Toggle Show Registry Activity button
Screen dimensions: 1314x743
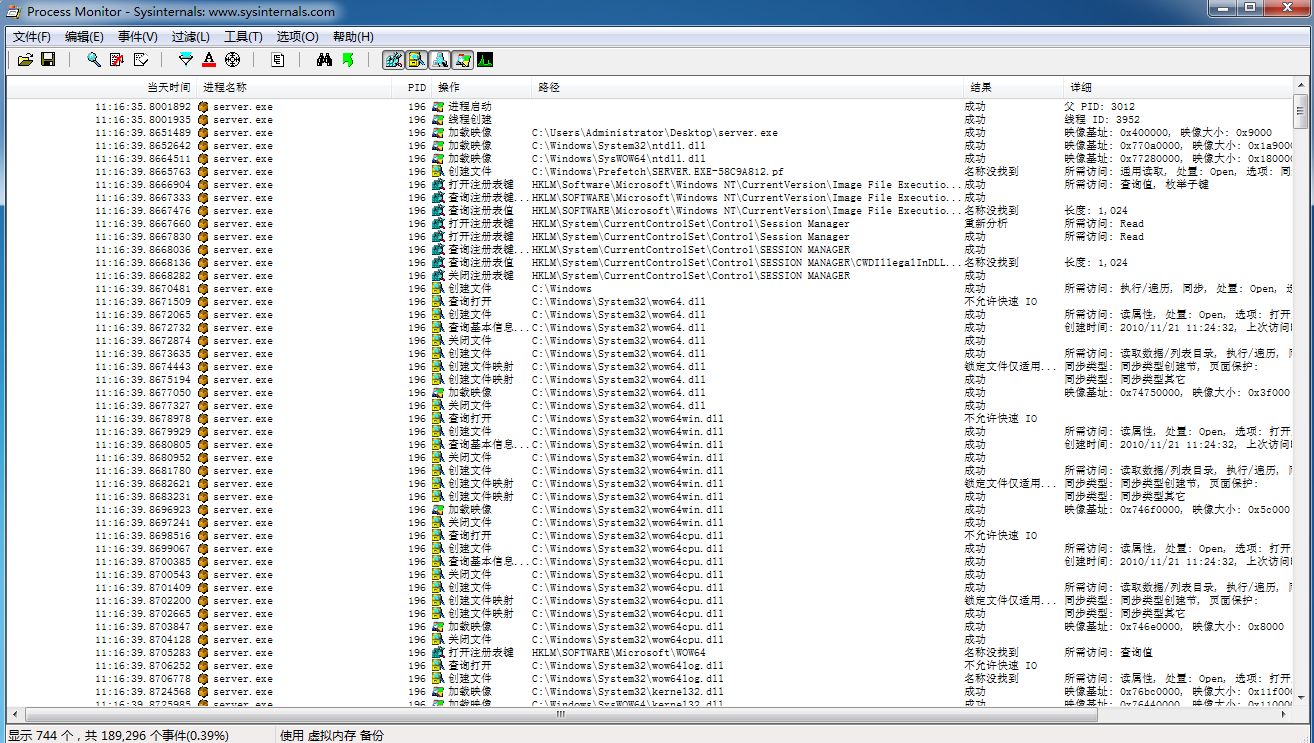(393, 60)
